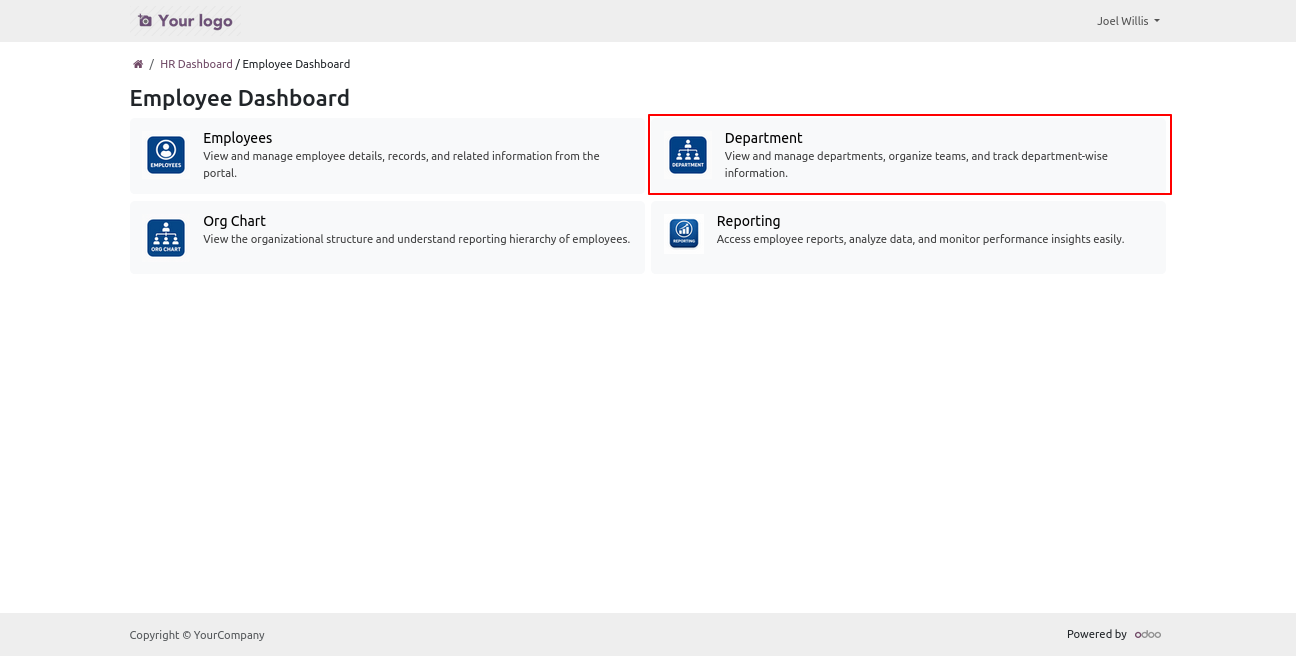
Task: Click the Org Chart tile icon
Action: pyautogui.click(x=166, y=238)
